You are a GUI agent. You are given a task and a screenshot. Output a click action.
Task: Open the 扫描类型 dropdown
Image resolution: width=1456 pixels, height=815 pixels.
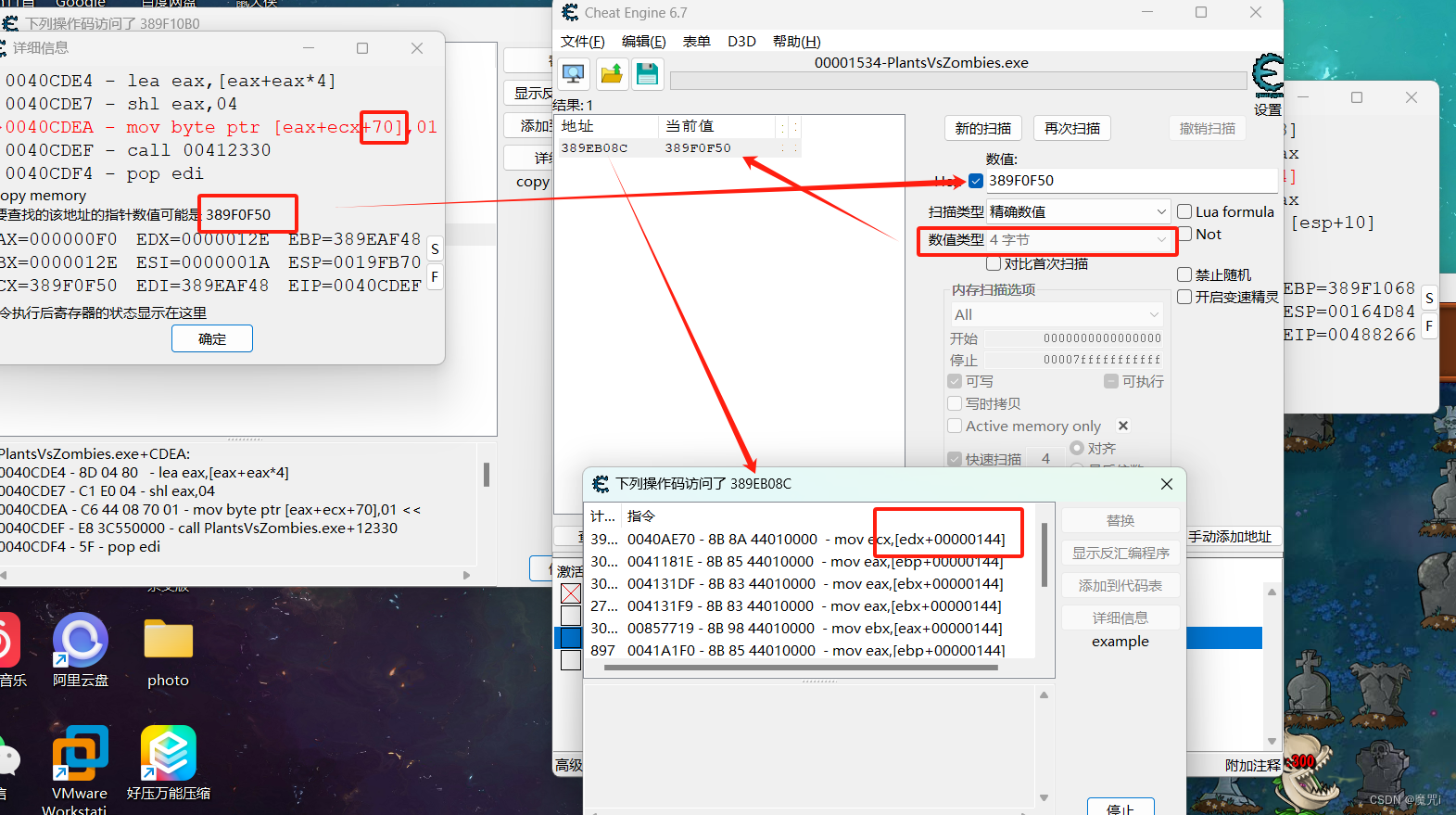[x=1079, y=211]
